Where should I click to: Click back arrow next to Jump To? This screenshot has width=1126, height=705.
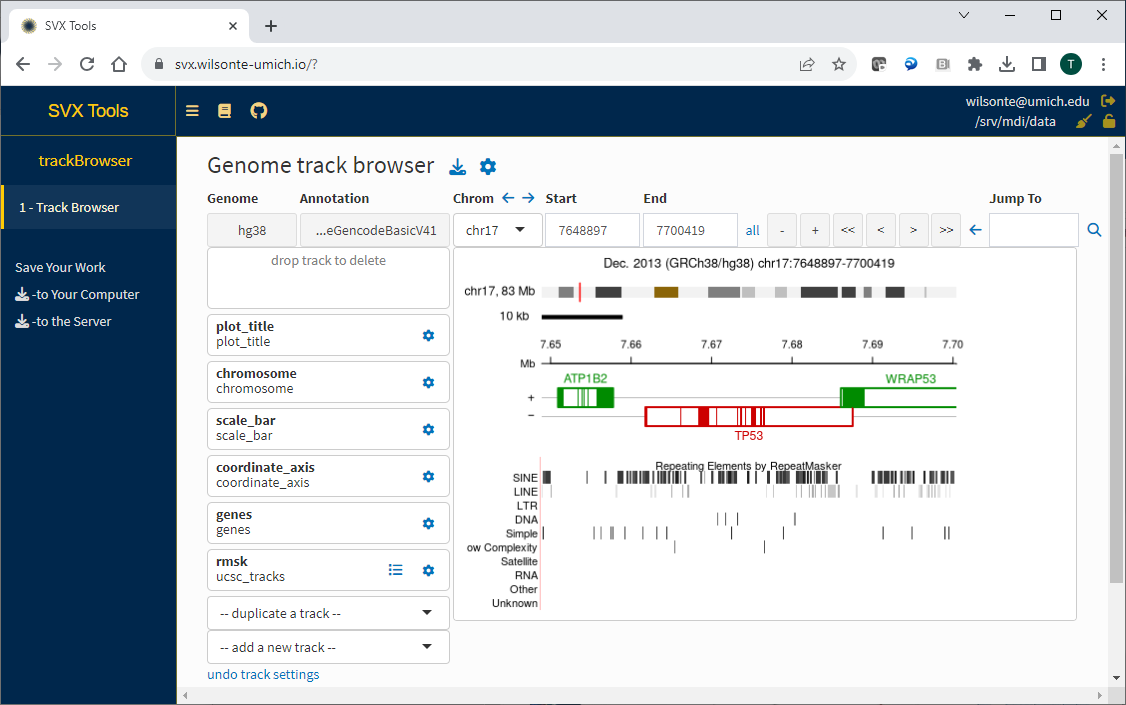pos(975,230)
